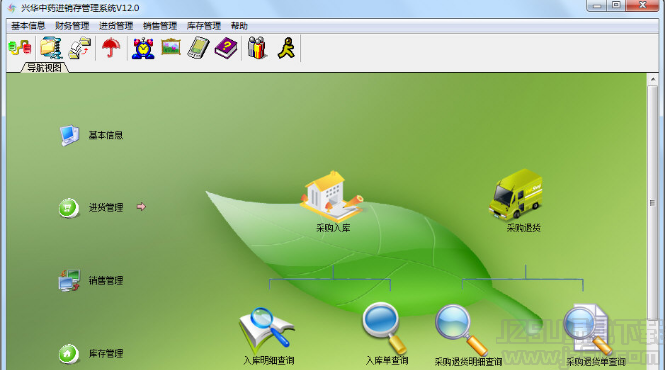This screenshot has width=666, height=370.
Task: Click the handheld PDA device toolbar icon
Action: point(198,48)
